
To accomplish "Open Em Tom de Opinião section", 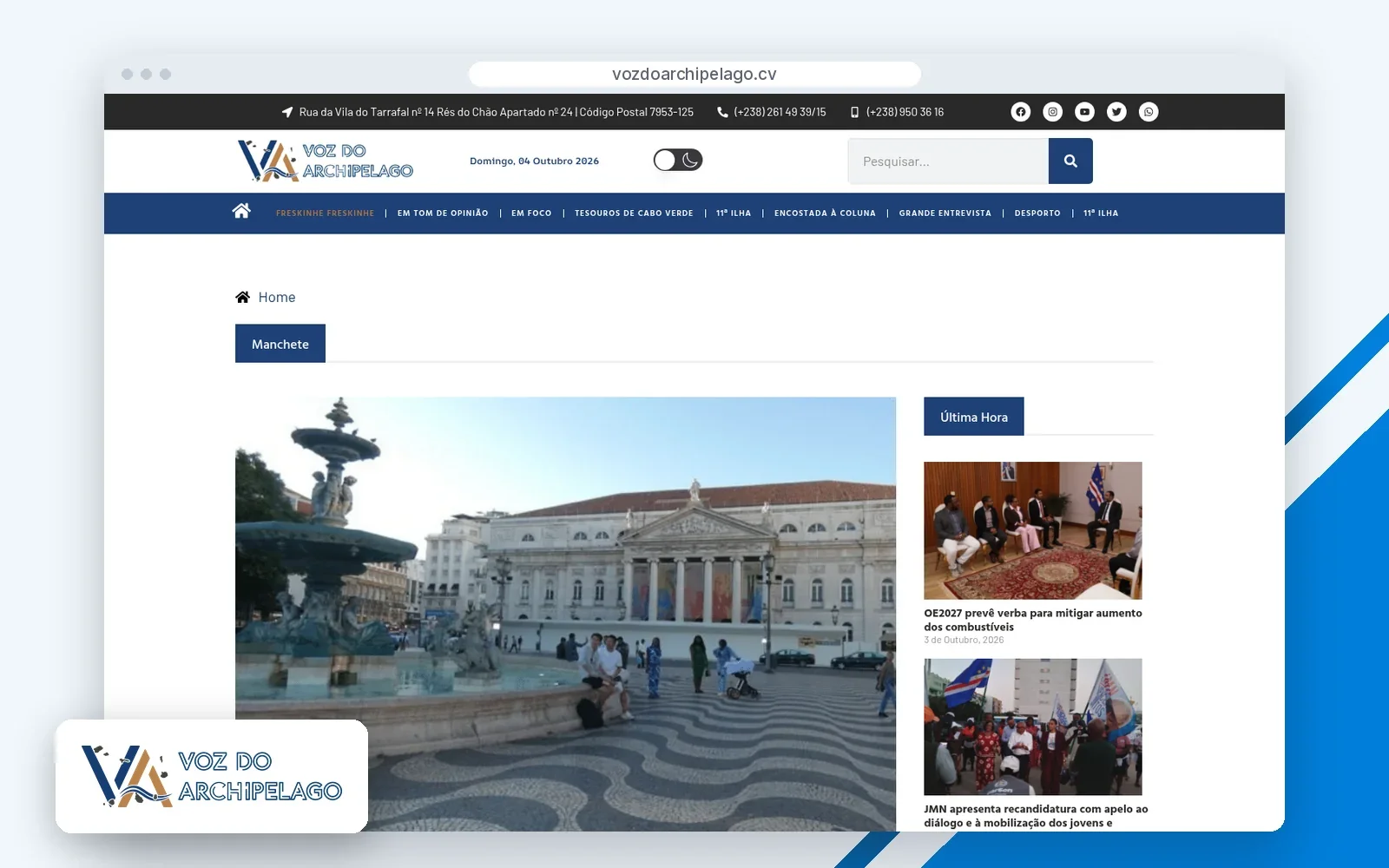I will [443, 214].
